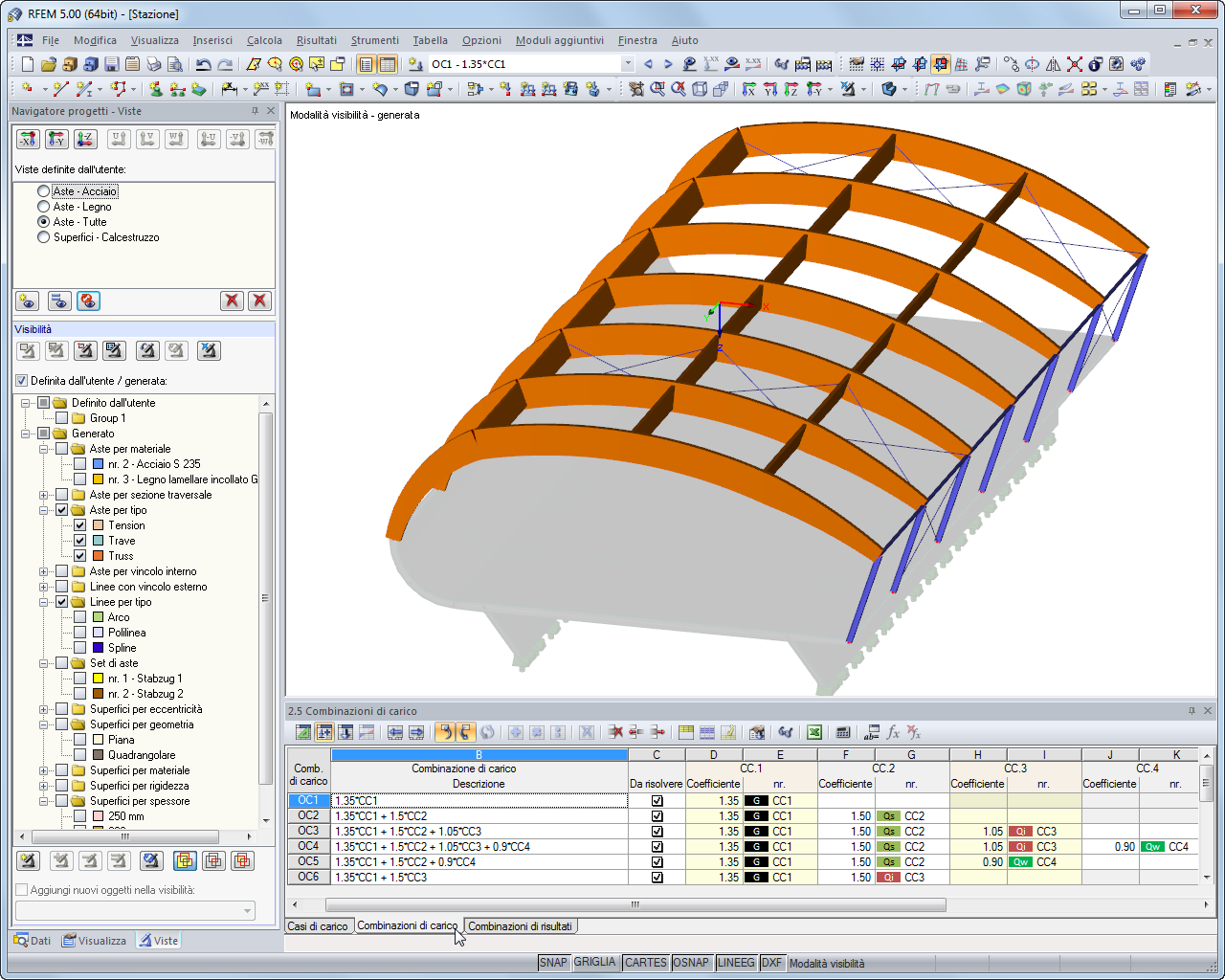The width and height of the screenshot is (1225, 980).
Task: Click the orange Truss color swatch
Action: click(x=99, y=556)
